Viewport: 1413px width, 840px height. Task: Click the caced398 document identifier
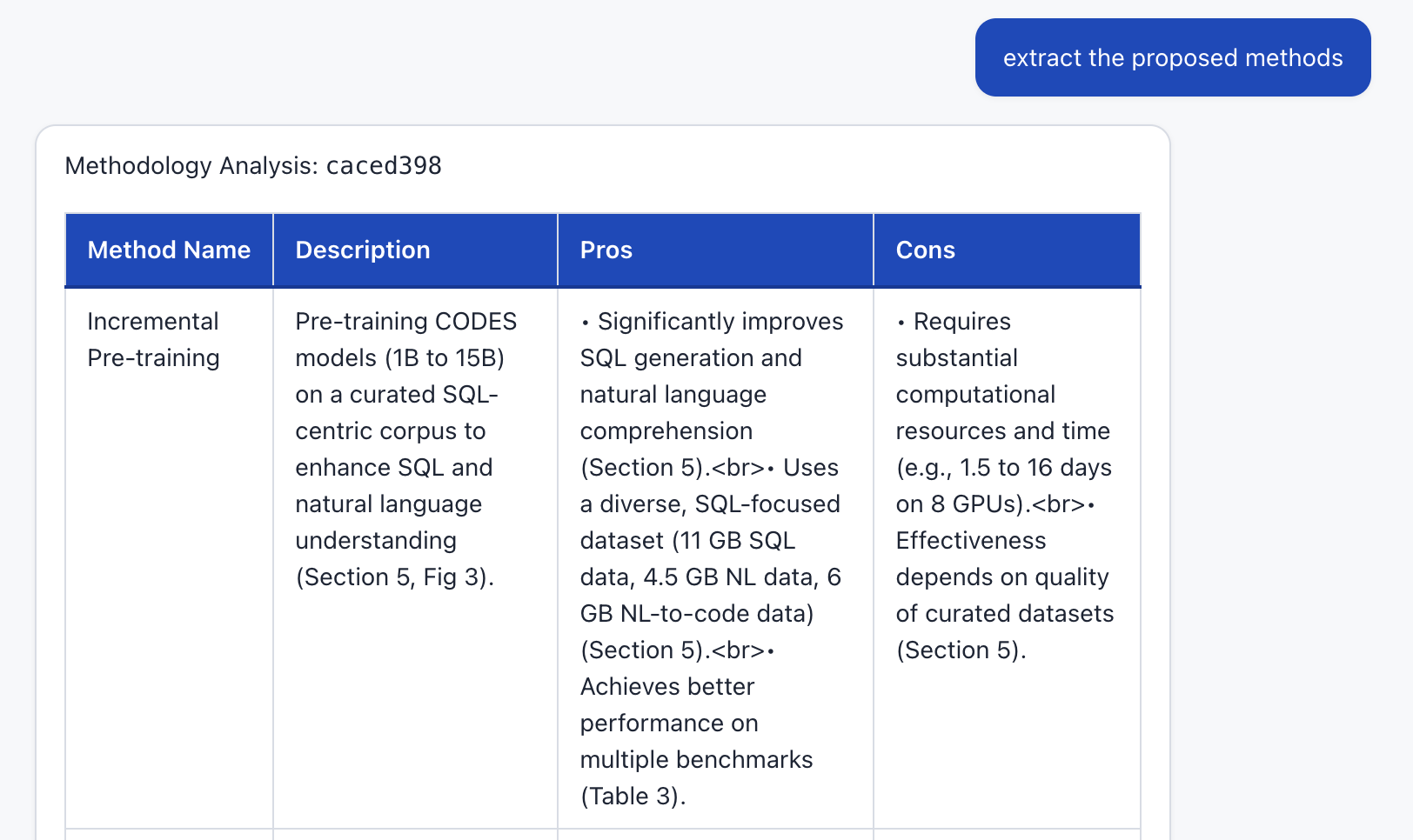click(x=385, y=166)
